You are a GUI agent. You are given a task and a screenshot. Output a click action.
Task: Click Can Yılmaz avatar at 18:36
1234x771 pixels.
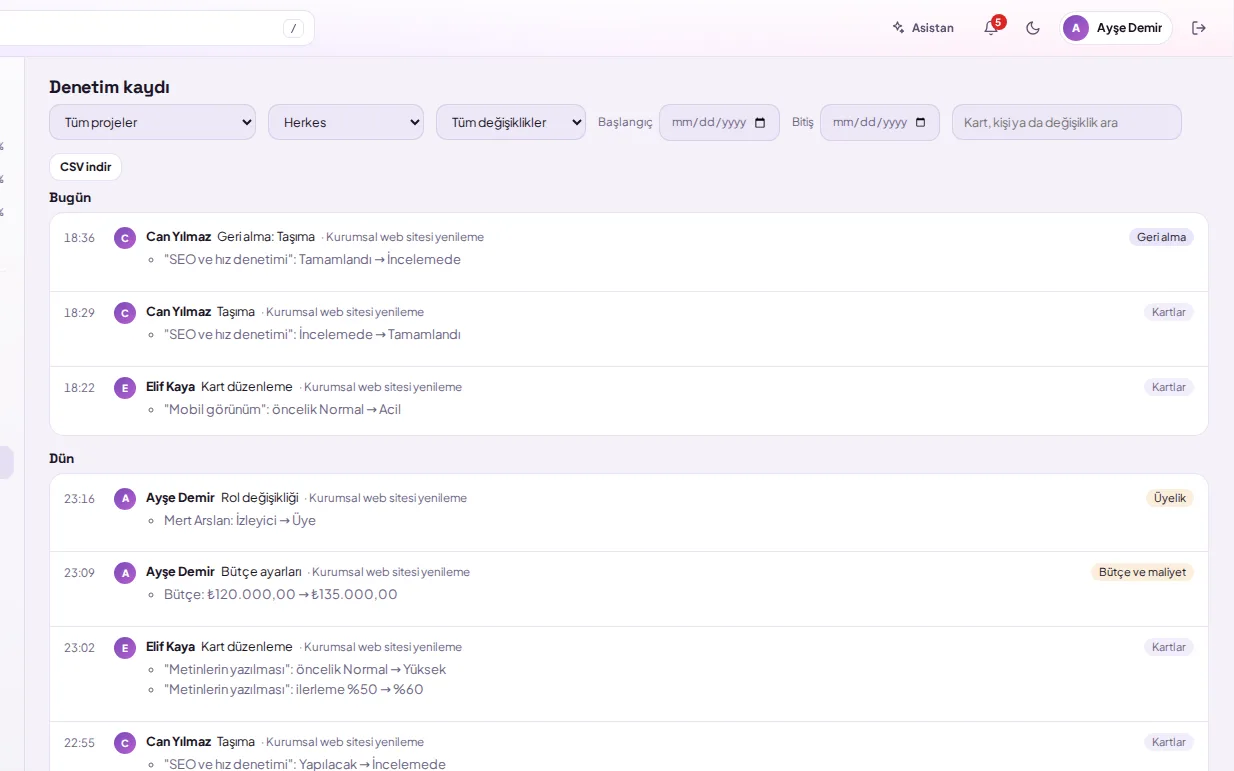pyautogui.click(x=125, y=238)
